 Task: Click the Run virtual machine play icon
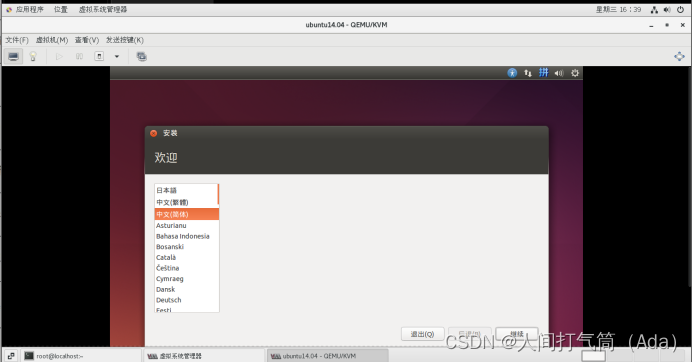point(59,57)
